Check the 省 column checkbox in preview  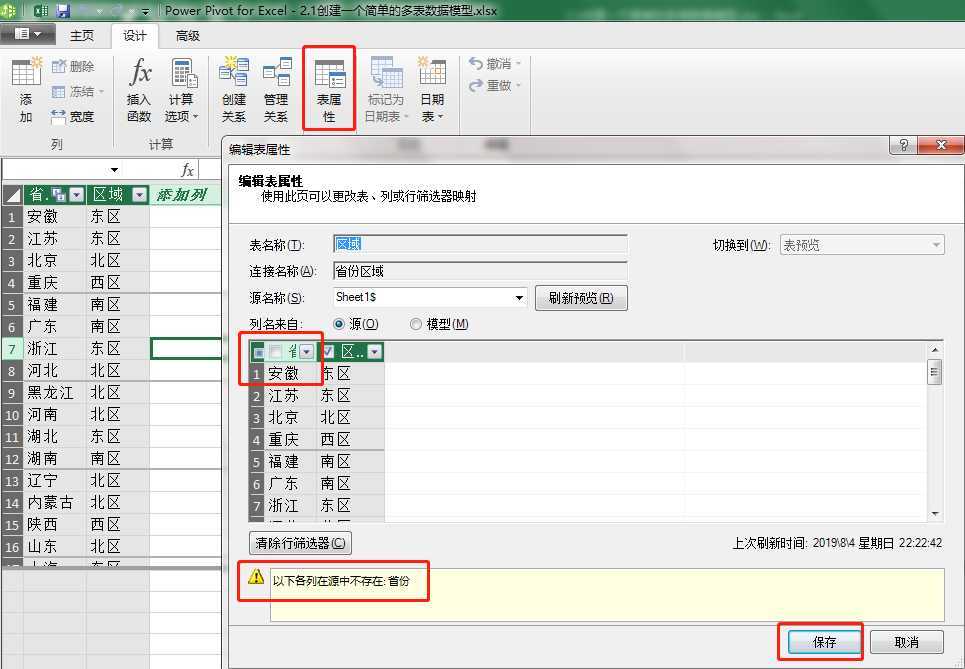276,351
